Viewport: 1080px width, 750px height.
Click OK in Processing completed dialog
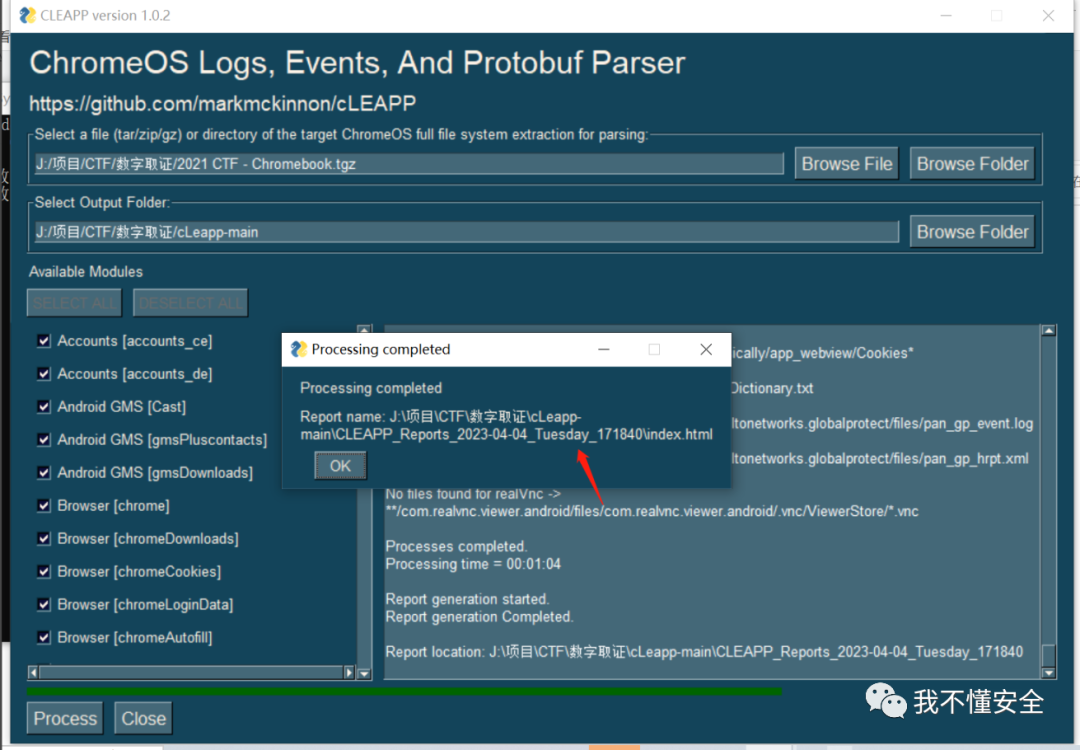pos(340,466)
